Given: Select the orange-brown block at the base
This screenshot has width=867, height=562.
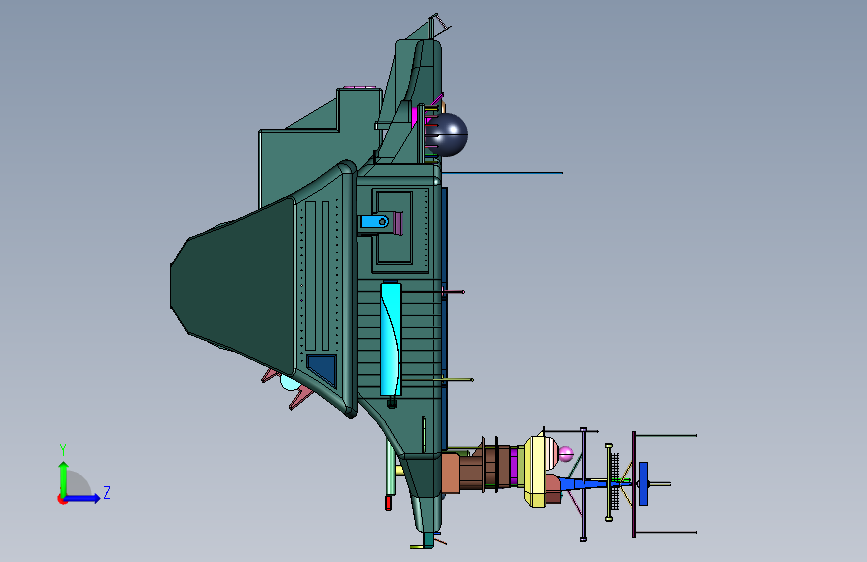Looking at the screenshot, I should [x=450, y=473].
